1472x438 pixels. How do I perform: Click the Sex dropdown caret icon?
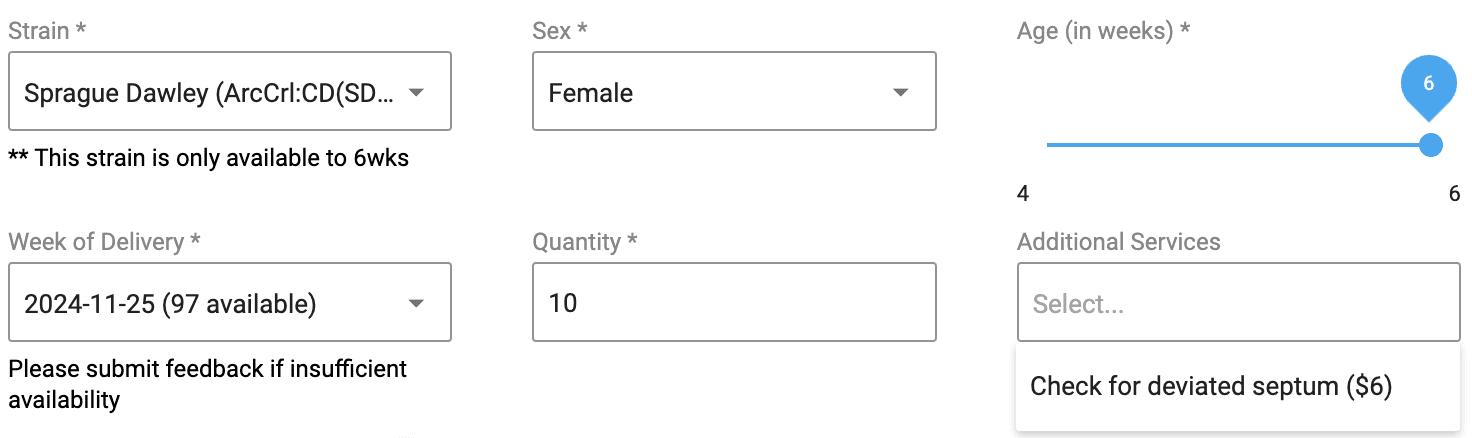click(x=901, y=93)
